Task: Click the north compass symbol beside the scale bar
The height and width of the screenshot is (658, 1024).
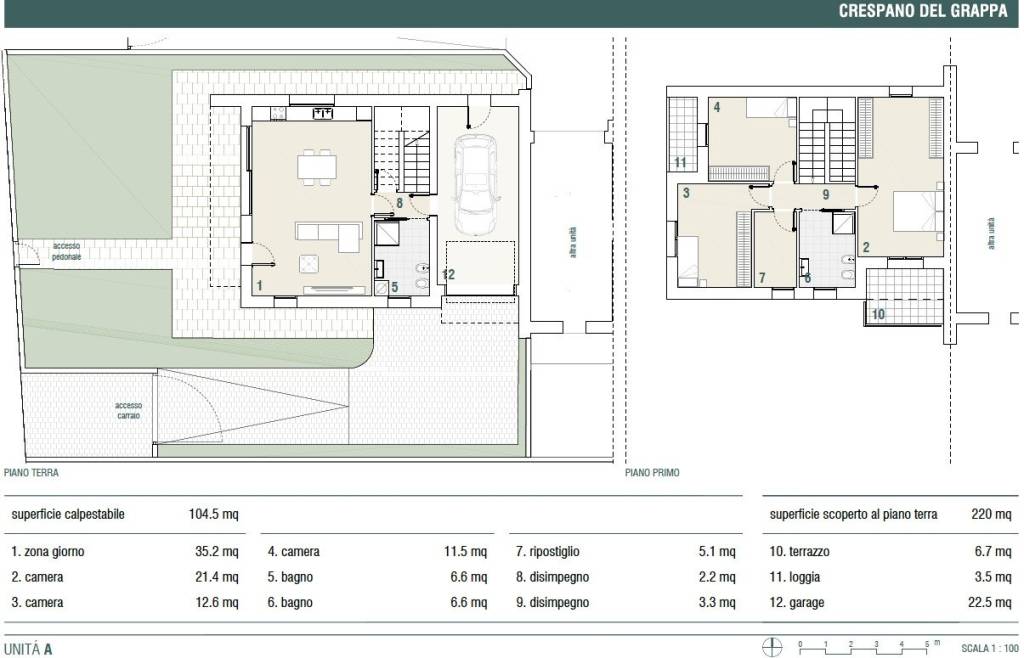Action: click(769, 647)
